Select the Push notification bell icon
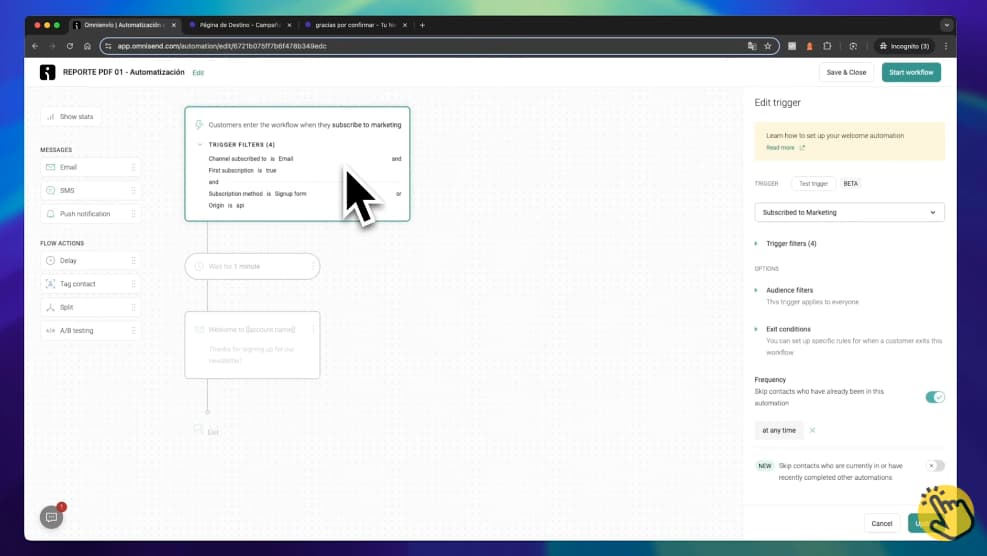Viewport: 987px width, 556px height. click(50, 214)
